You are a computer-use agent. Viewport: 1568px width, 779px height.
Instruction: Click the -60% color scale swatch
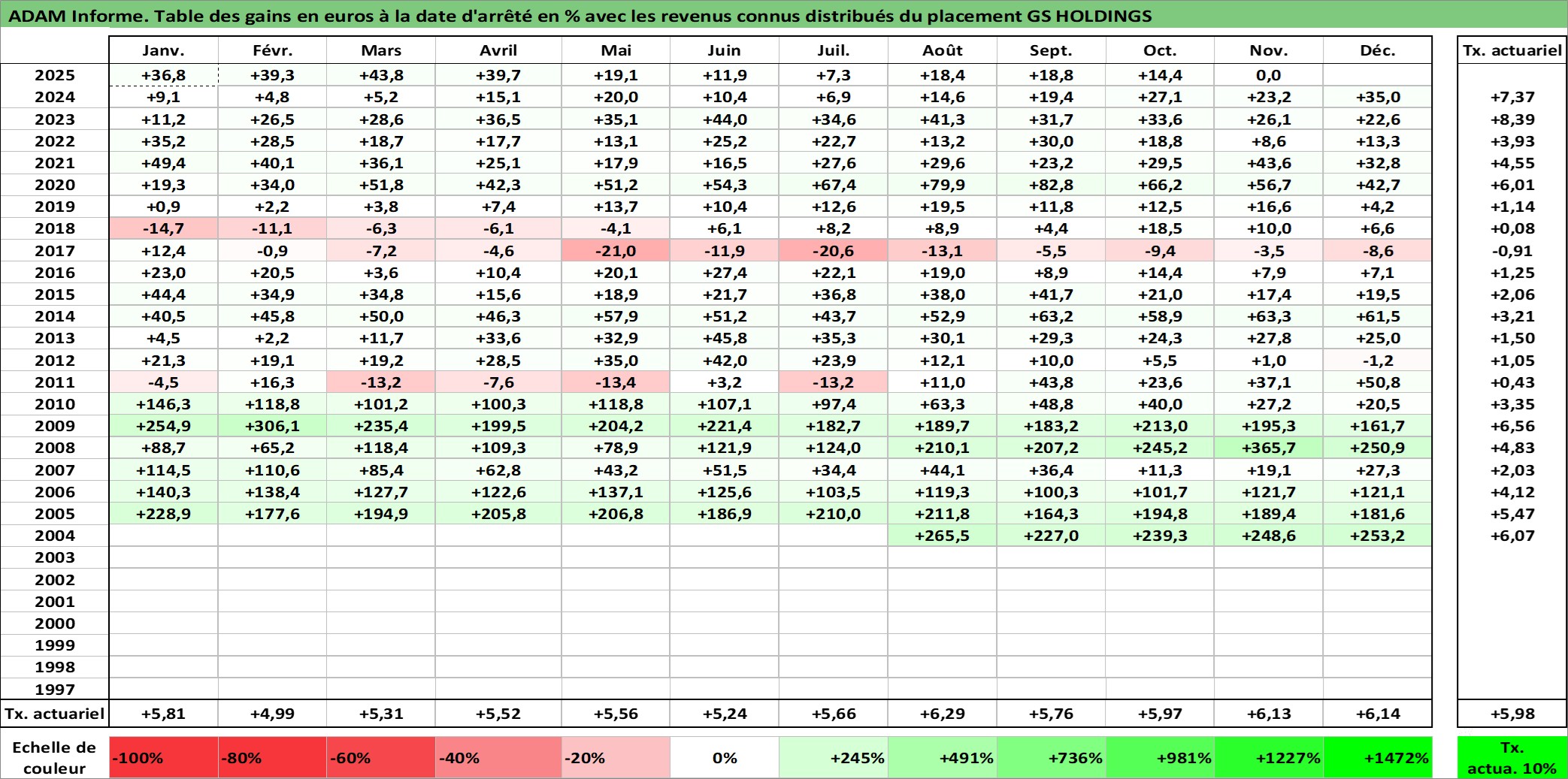click(381, 757)
